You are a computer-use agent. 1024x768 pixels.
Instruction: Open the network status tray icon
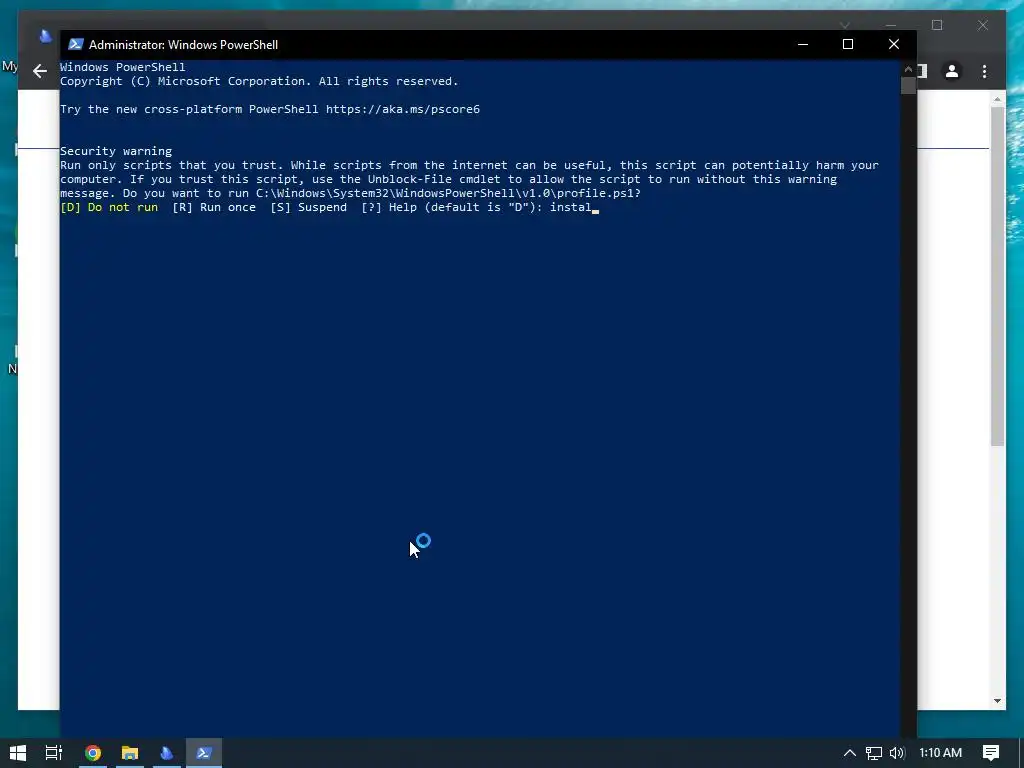tap(874, 753)
